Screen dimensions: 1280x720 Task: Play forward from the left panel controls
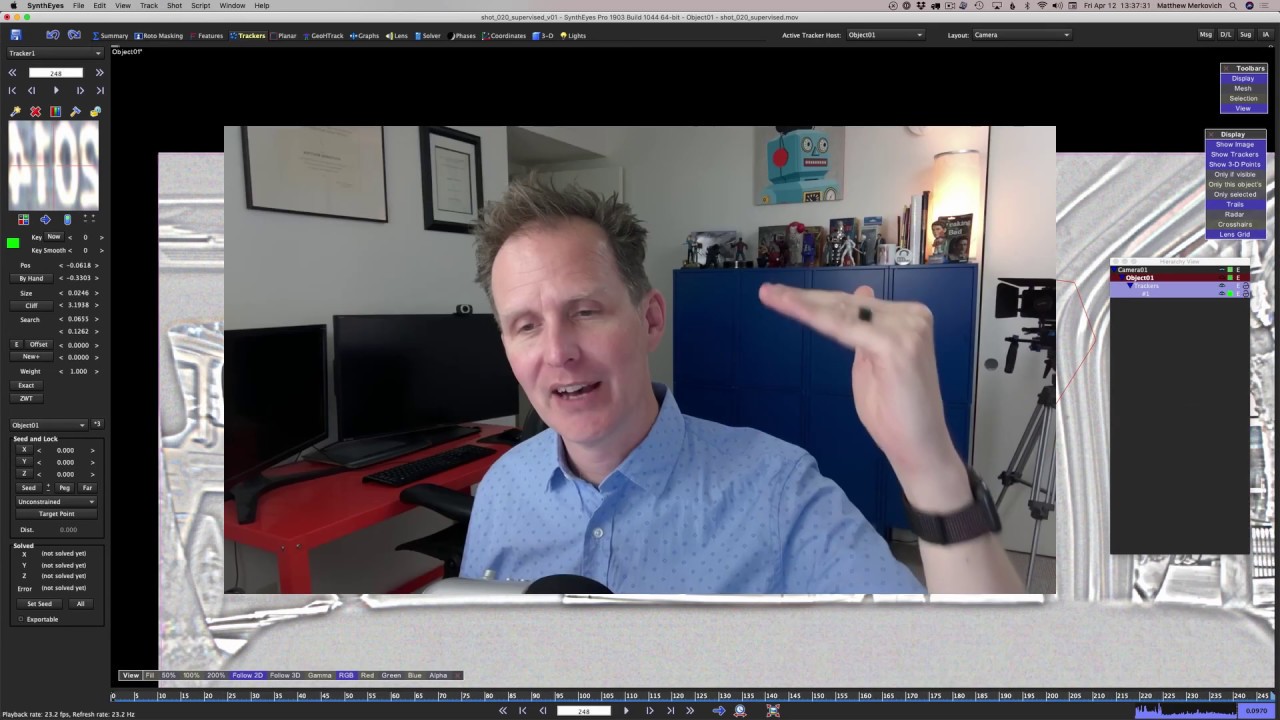coord(56,90)
